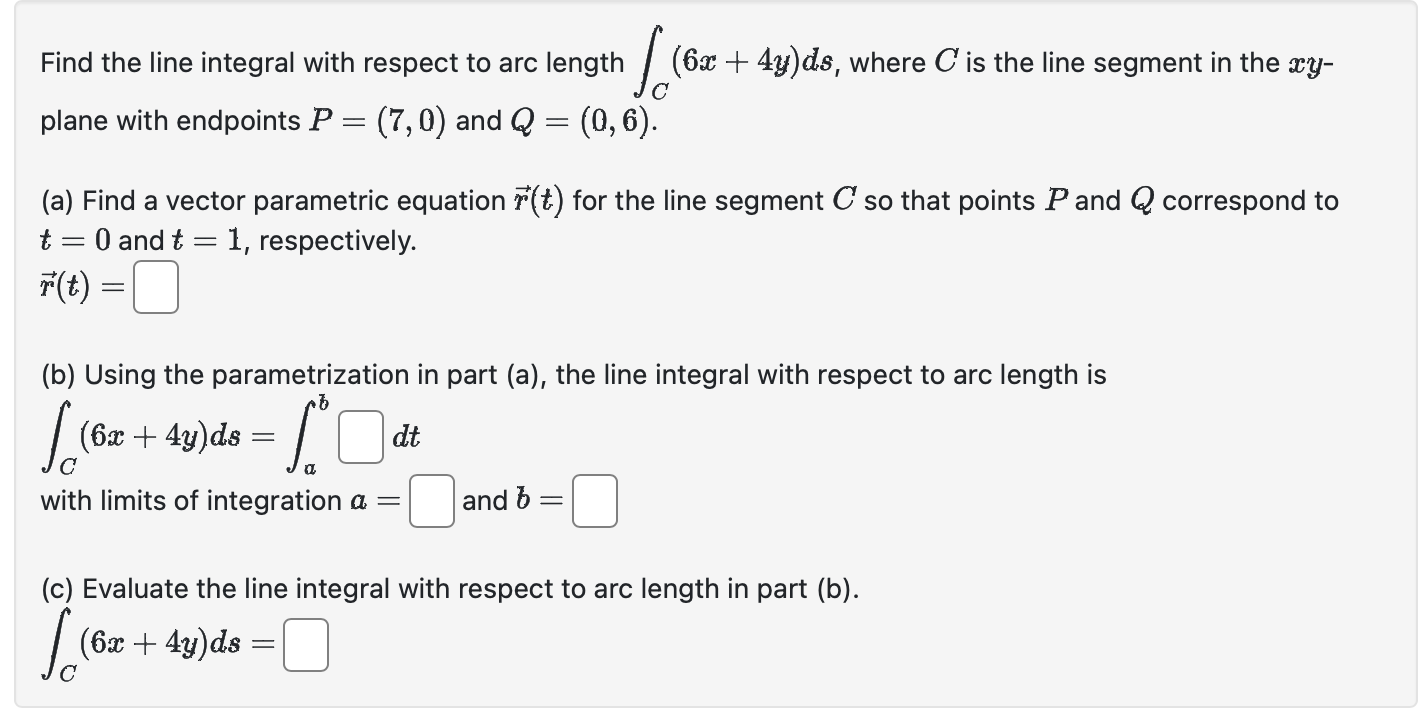Viewport: 1424px width, 708px height.
Task: Click the letter C beneath the integral sign
Action: (660, 88)
